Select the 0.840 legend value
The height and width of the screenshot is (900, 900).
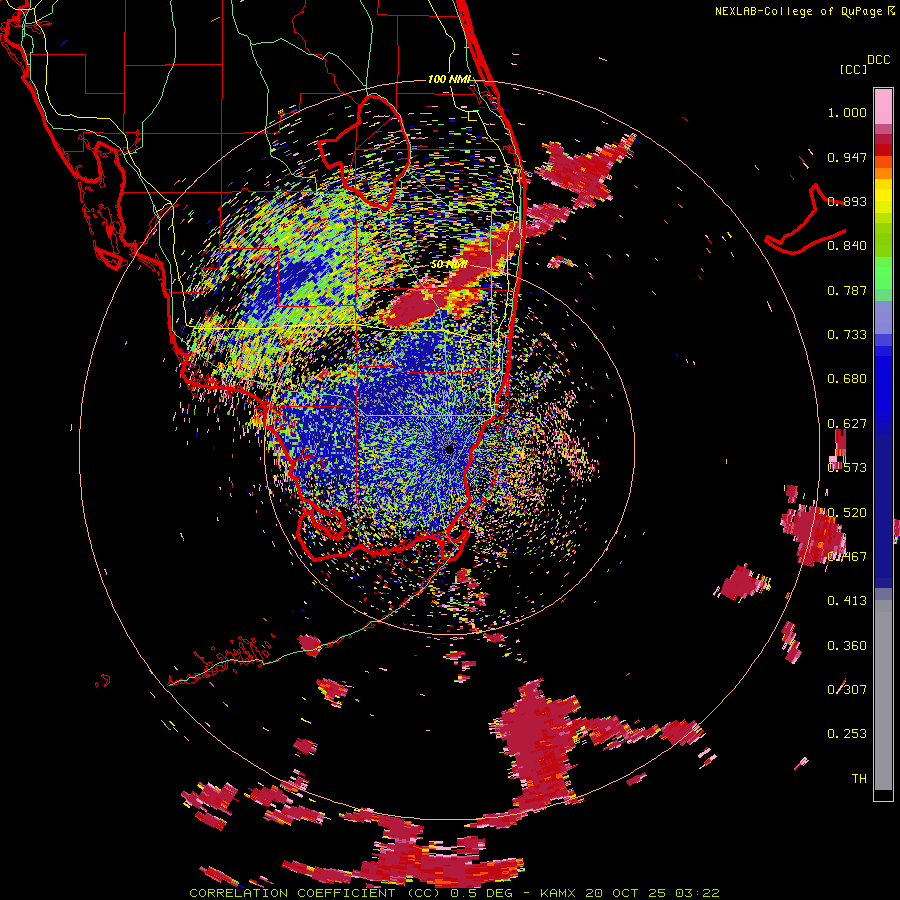click(x=847, y=246)
